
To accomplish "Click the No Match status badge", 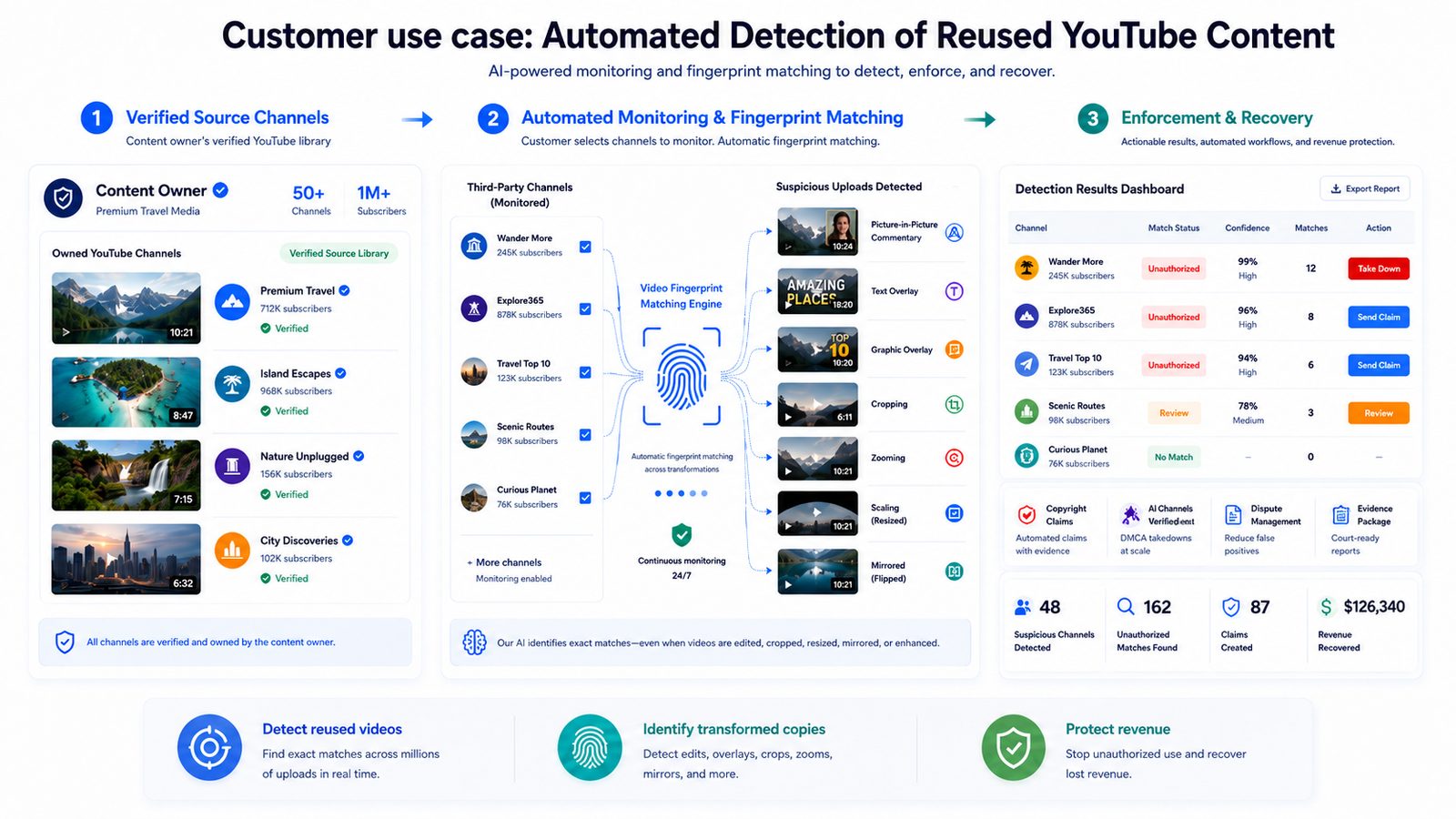I will click(1174, 457).
